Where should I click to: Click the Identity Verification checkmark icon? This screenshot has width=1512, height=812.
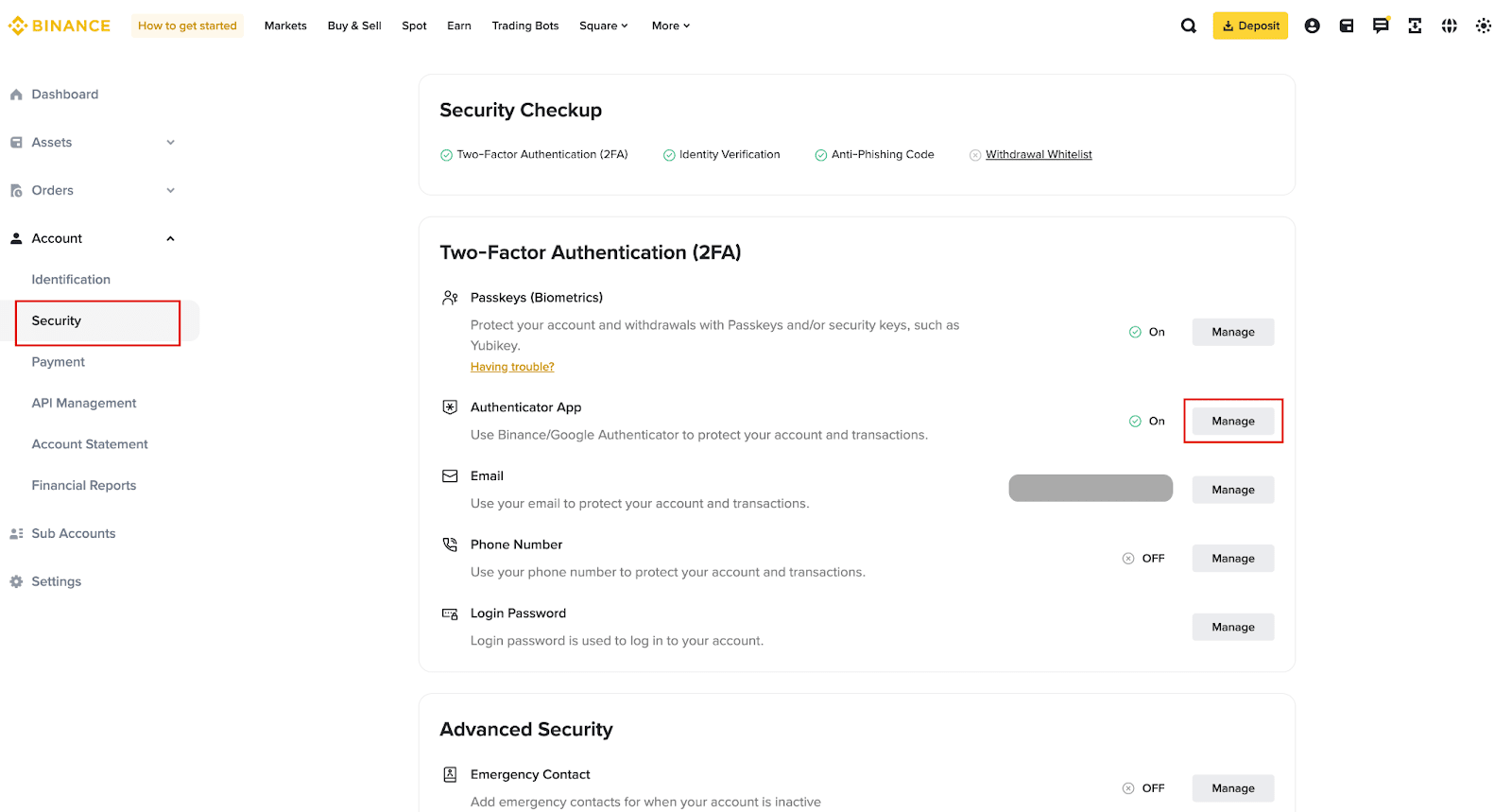point(669,155)
